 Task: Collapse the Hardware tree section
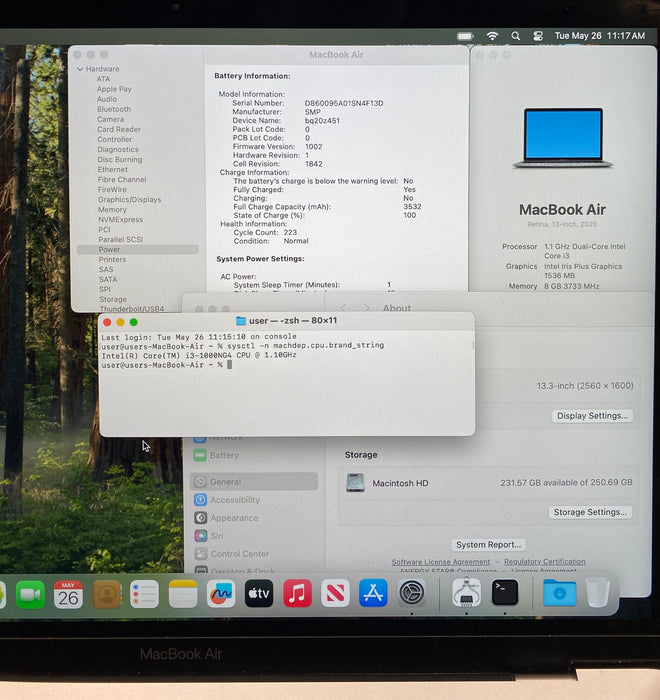[x=80, y=69]
